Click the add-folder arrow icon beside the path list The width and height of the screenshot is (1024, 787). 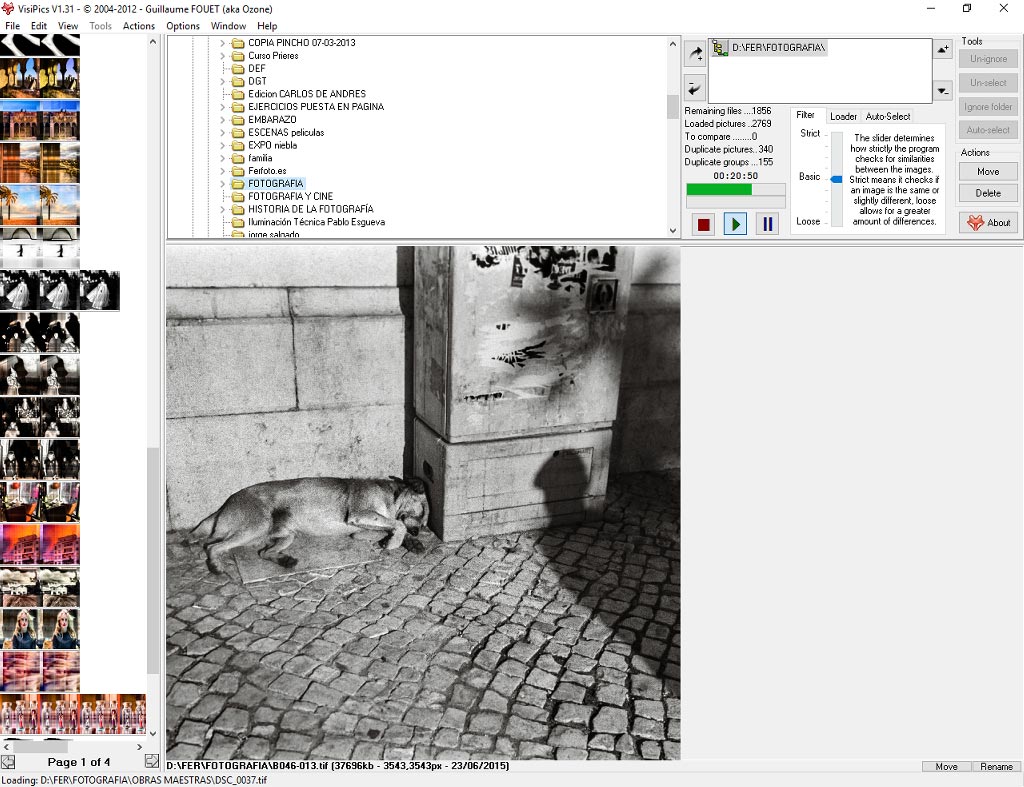(x=696, y=53)
